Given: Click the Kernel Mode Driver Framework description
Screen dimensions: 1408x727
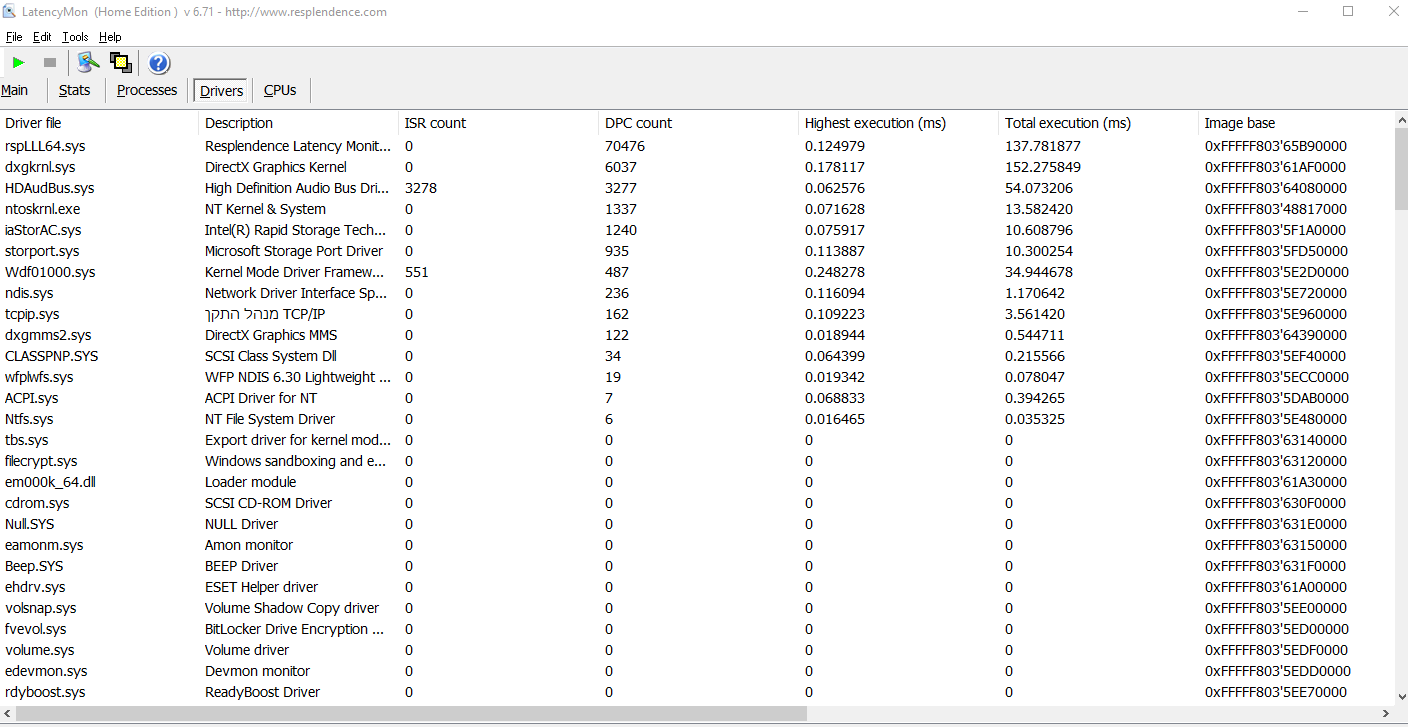Looking at the screenshot, I should click(x=295, y=272).
